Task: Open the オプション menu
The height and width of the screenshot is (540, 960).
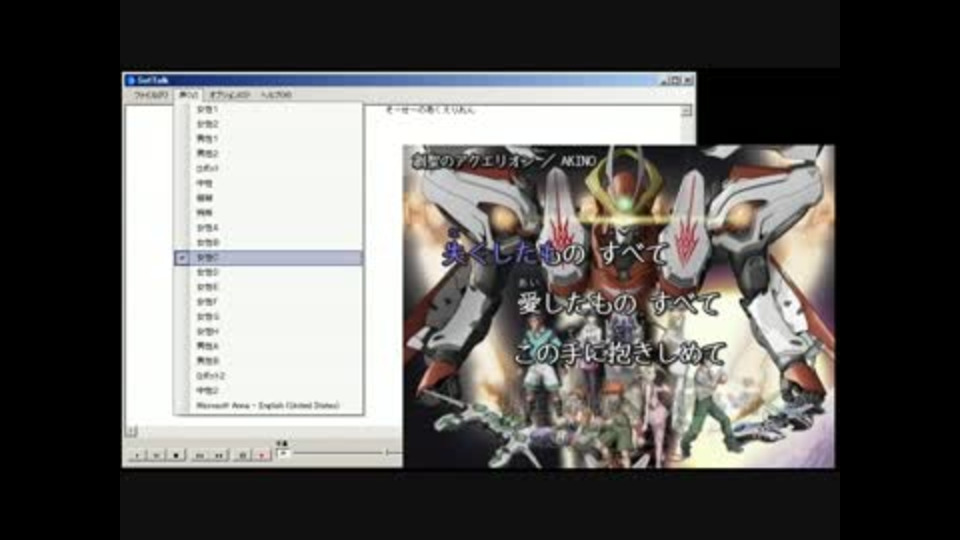Action: click(229, 95)
